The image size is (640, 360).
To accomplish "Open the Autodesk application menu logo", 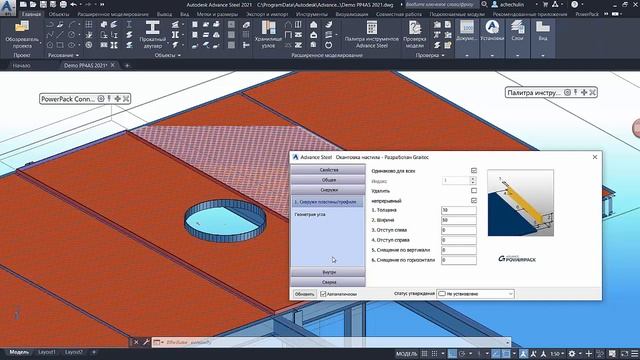I will click(x=7, y=7).
